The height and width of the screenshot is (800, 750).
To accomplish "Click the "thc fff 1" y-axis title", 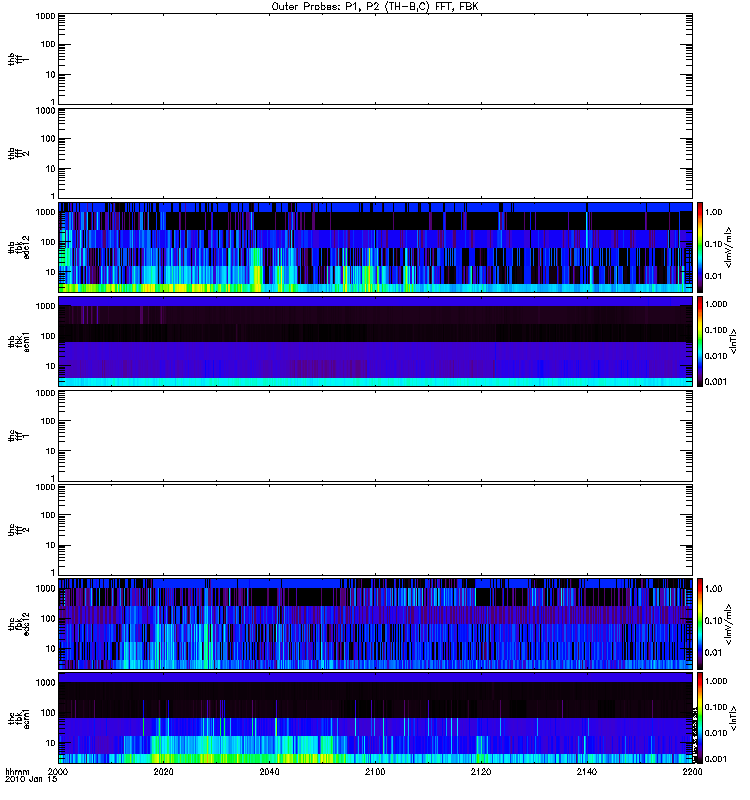I will point(18,436).
